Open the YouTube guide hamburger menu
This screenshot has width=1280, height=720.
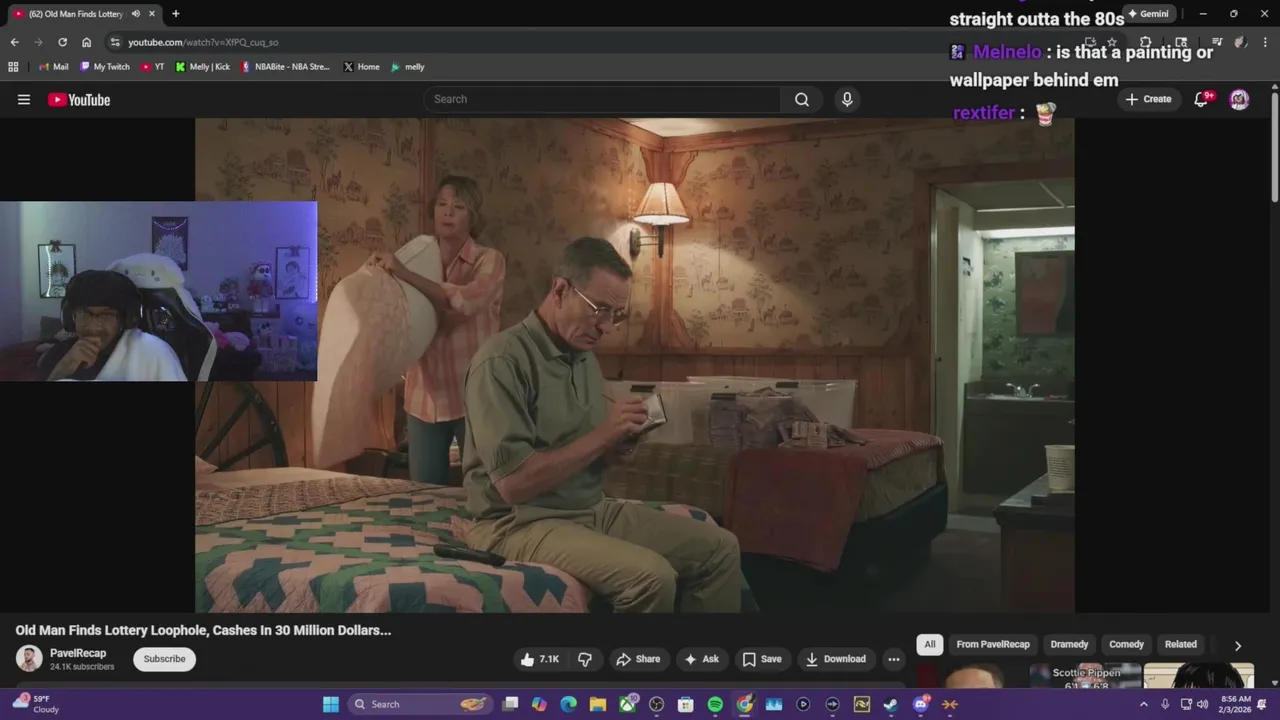pyautogui.click(x=24, y=99)
